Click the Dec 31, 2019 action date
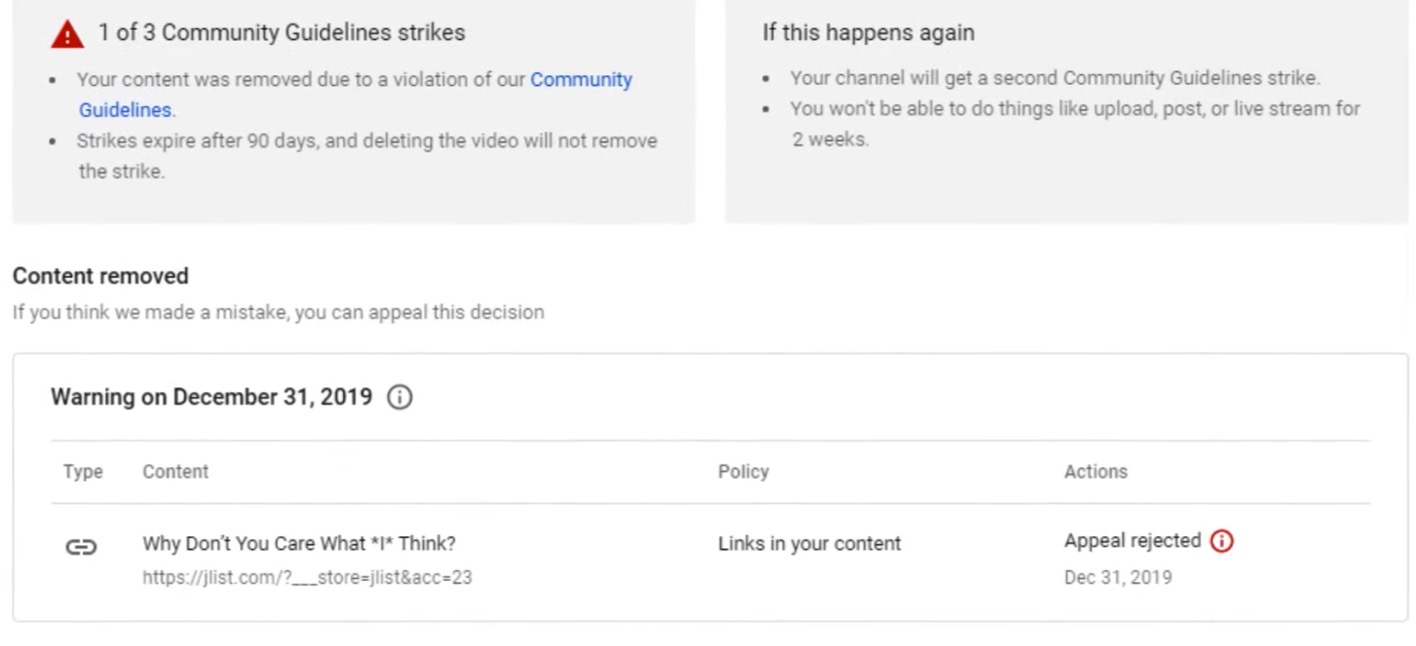The height and width of the screenshot is (646, 1416). (1117, 577)
